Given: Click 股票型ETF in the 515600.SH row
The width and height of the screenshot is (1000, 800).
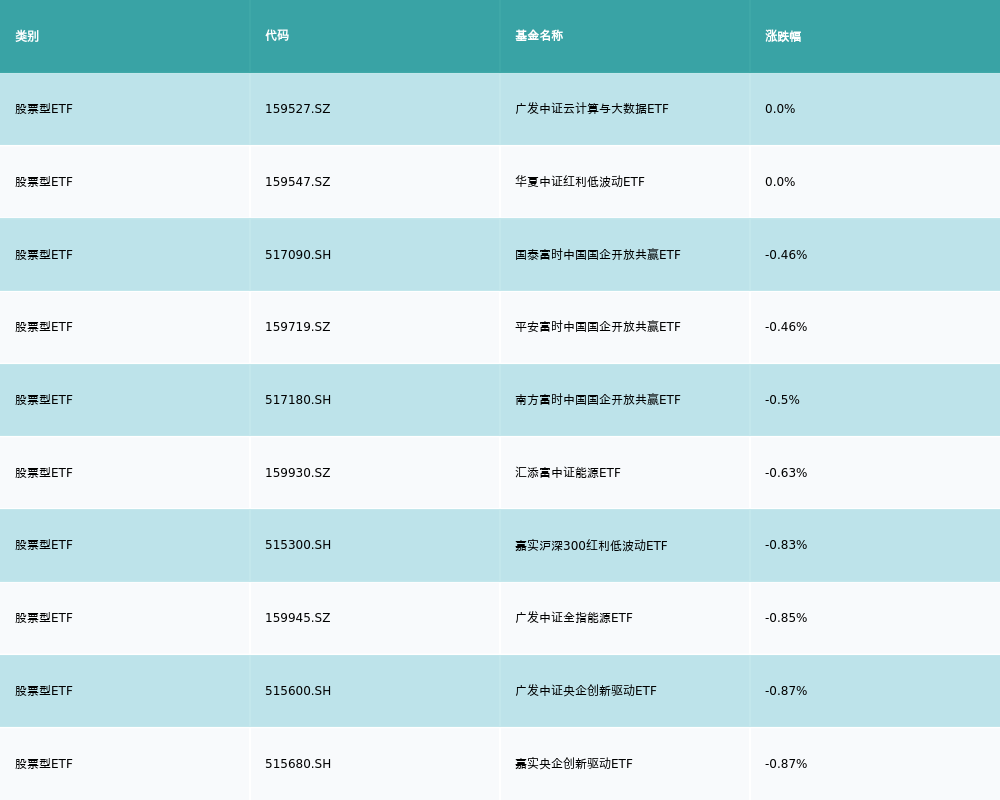Looking at the screenshot, I should pyautogui.click(x=44, y=691).
